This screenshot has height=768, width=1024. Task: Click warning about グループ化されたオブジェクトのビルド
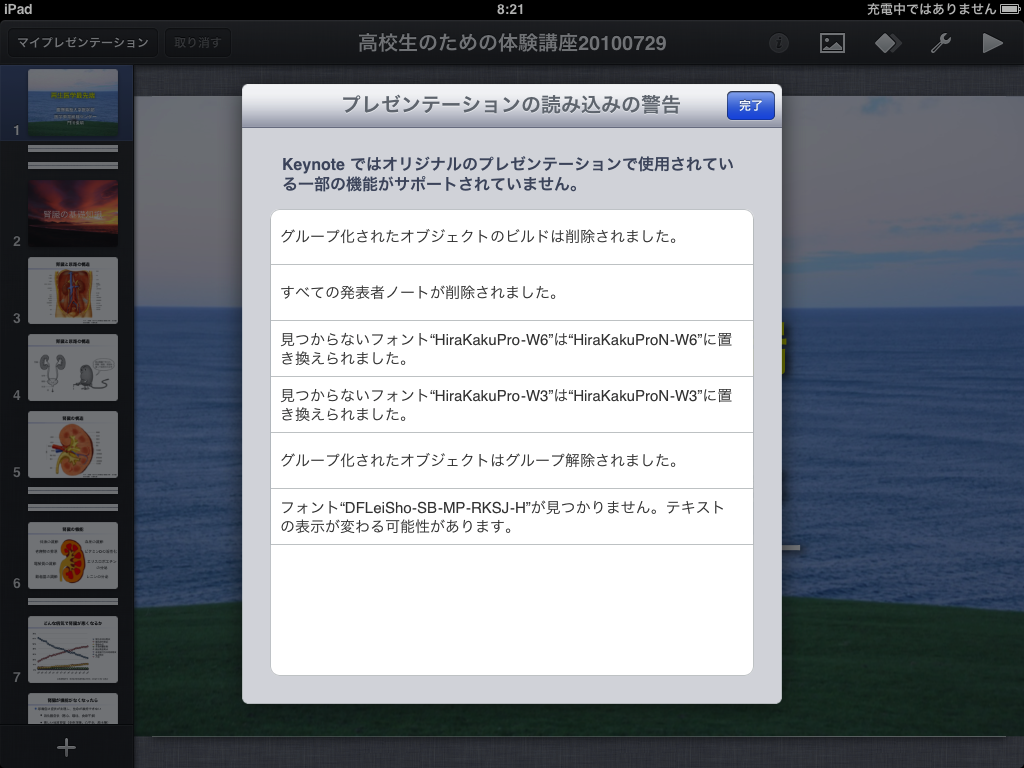512,237
